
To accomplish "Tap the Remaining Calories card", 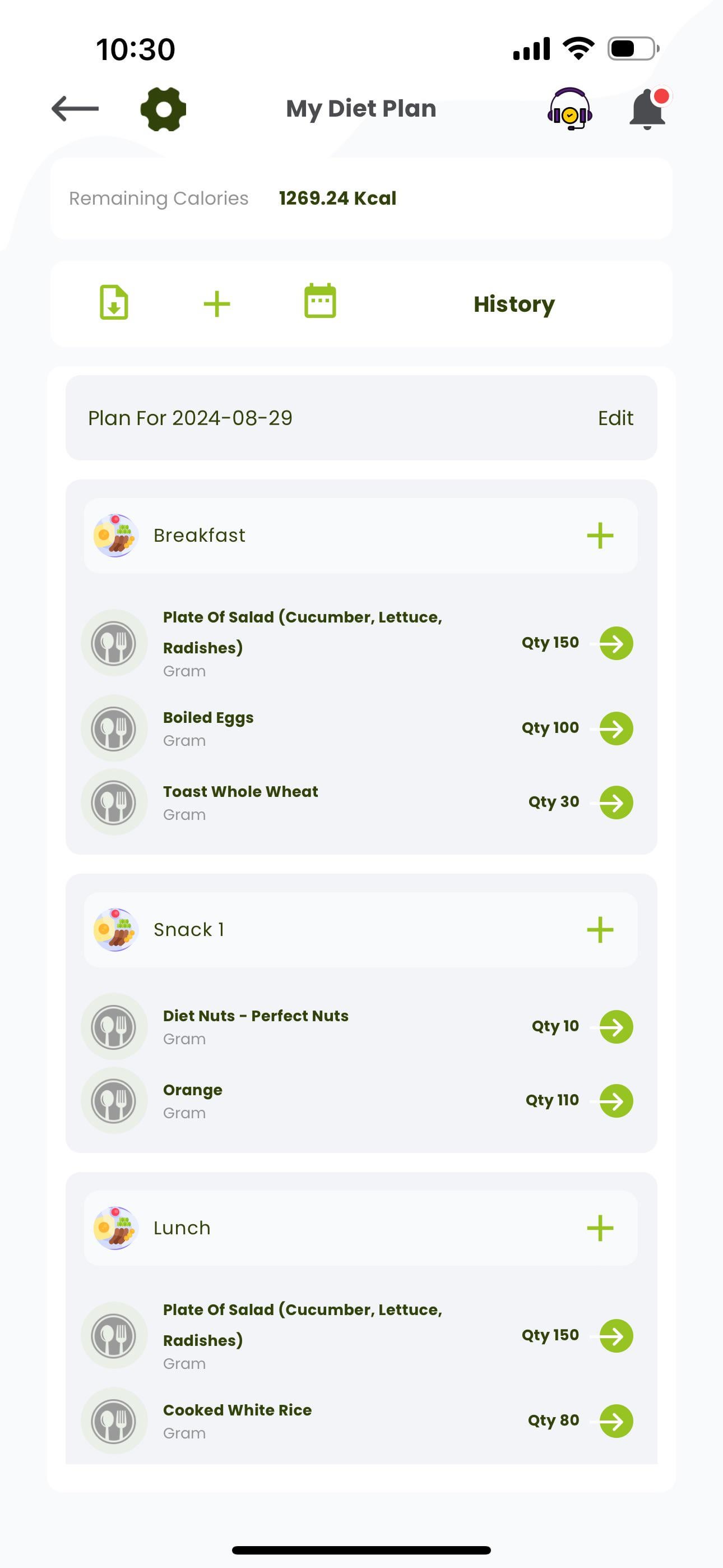I will click(x=361, y=199).
